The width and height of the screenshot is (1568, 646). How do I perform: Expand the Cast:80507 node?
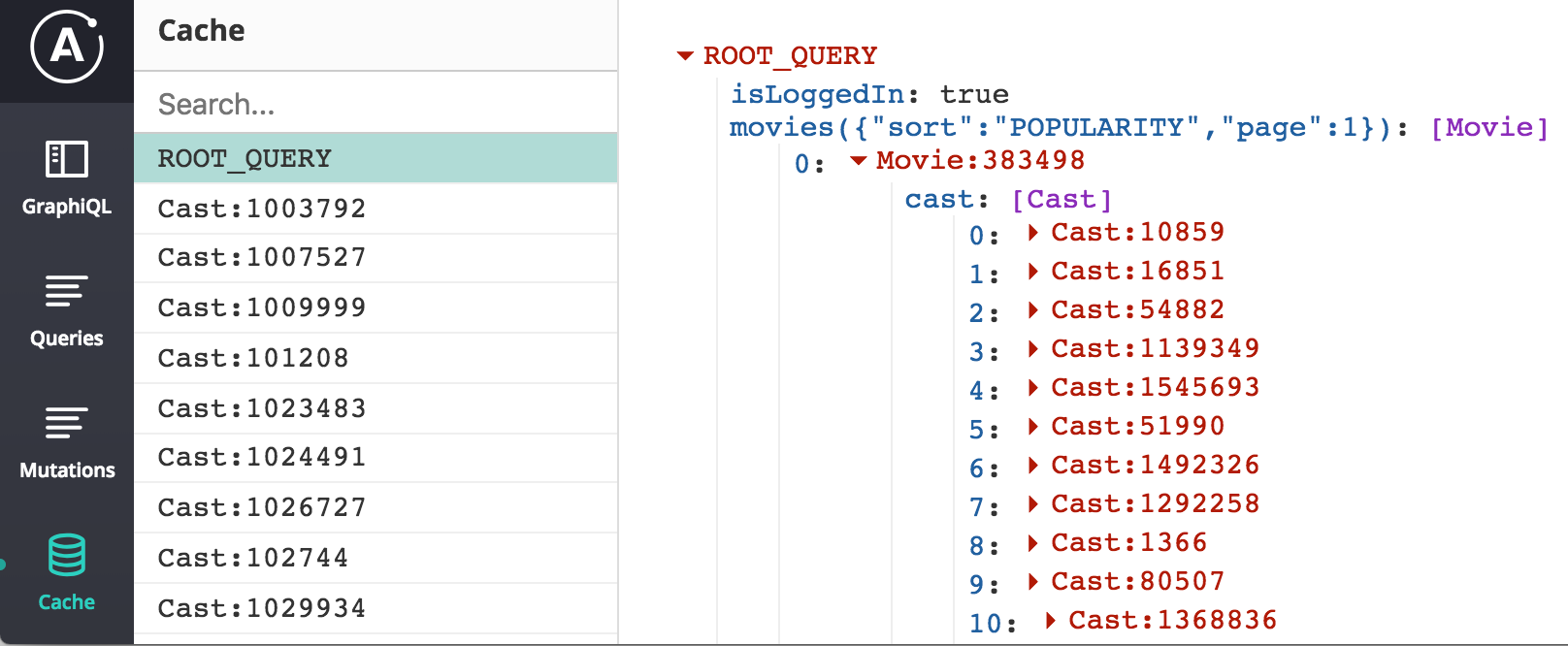(1033, 582)
